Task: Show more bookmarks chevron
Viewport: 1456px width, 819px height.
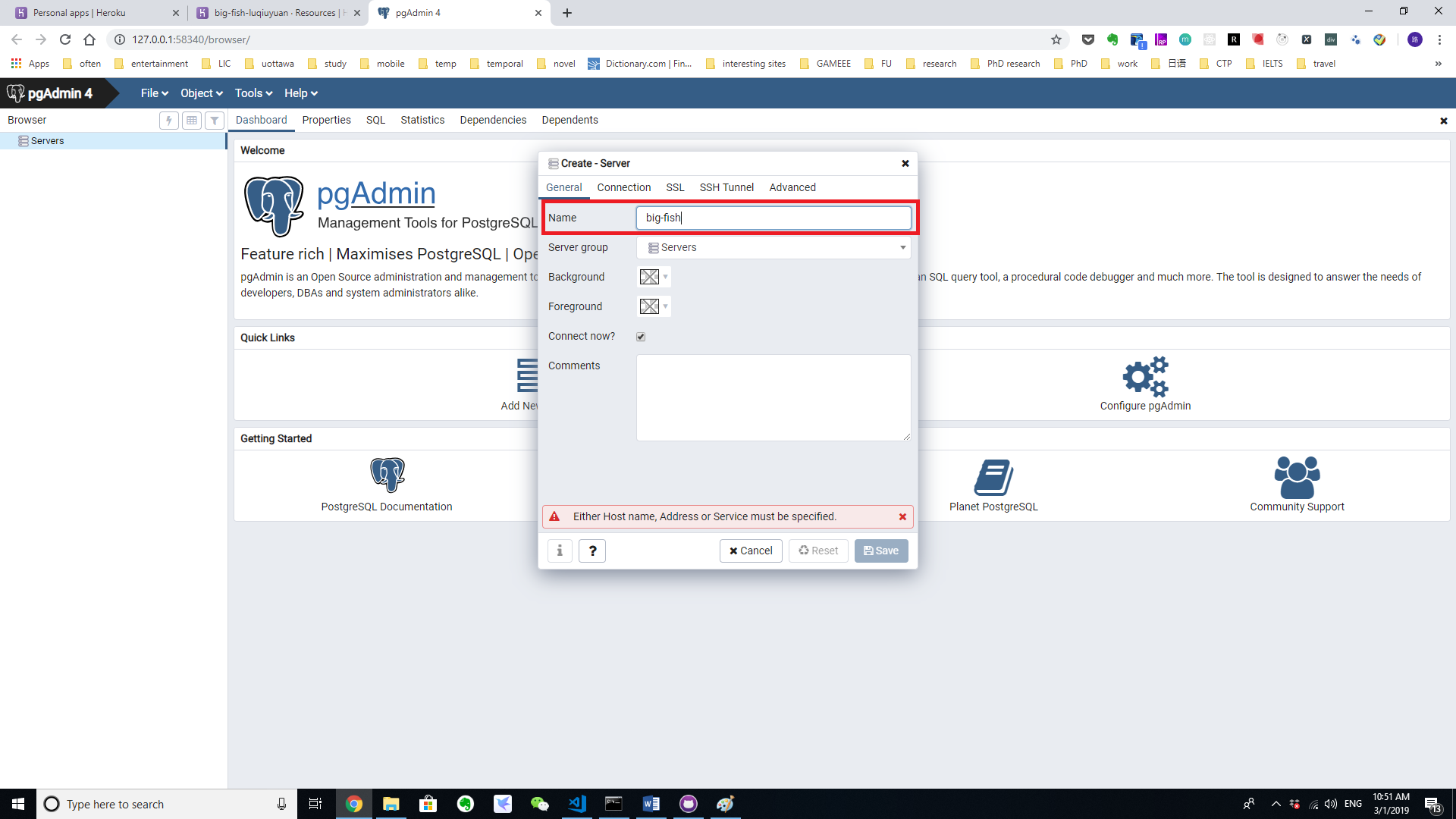Action: pyautogui.click(x=1438, y=64)
